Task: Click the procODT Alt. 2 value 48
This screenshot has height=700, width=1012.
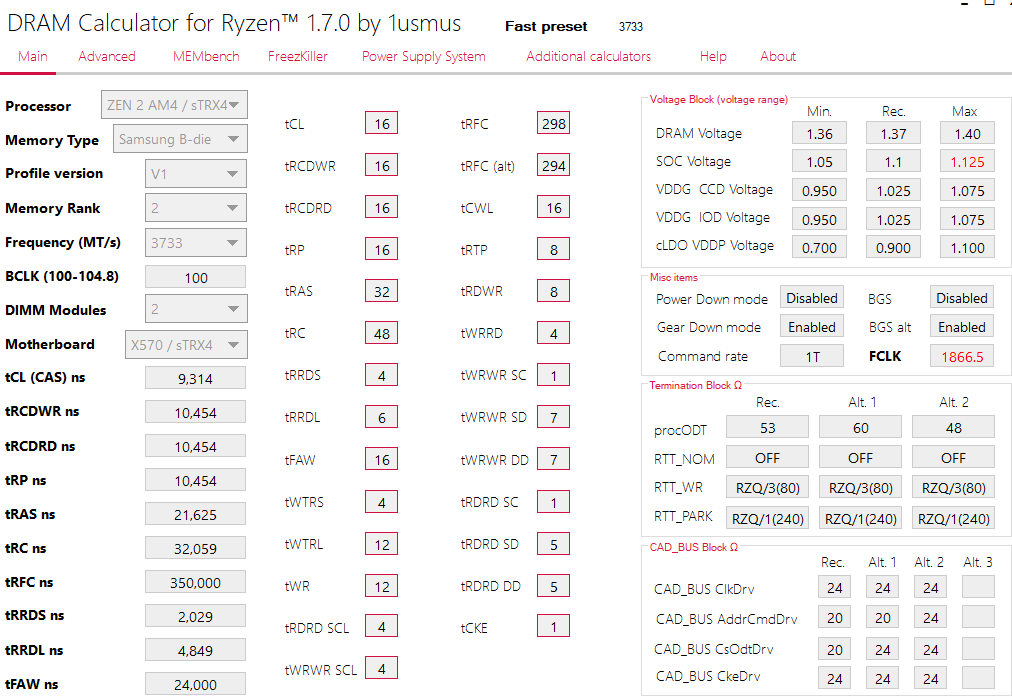Action: click(953, 428)
